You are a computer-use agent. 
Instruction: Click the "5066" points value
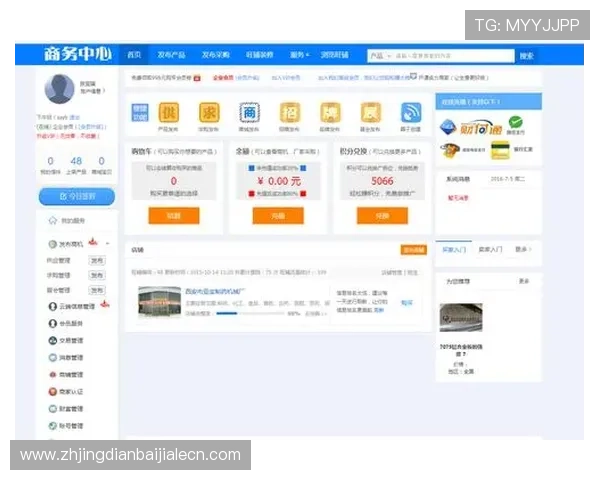382,181
